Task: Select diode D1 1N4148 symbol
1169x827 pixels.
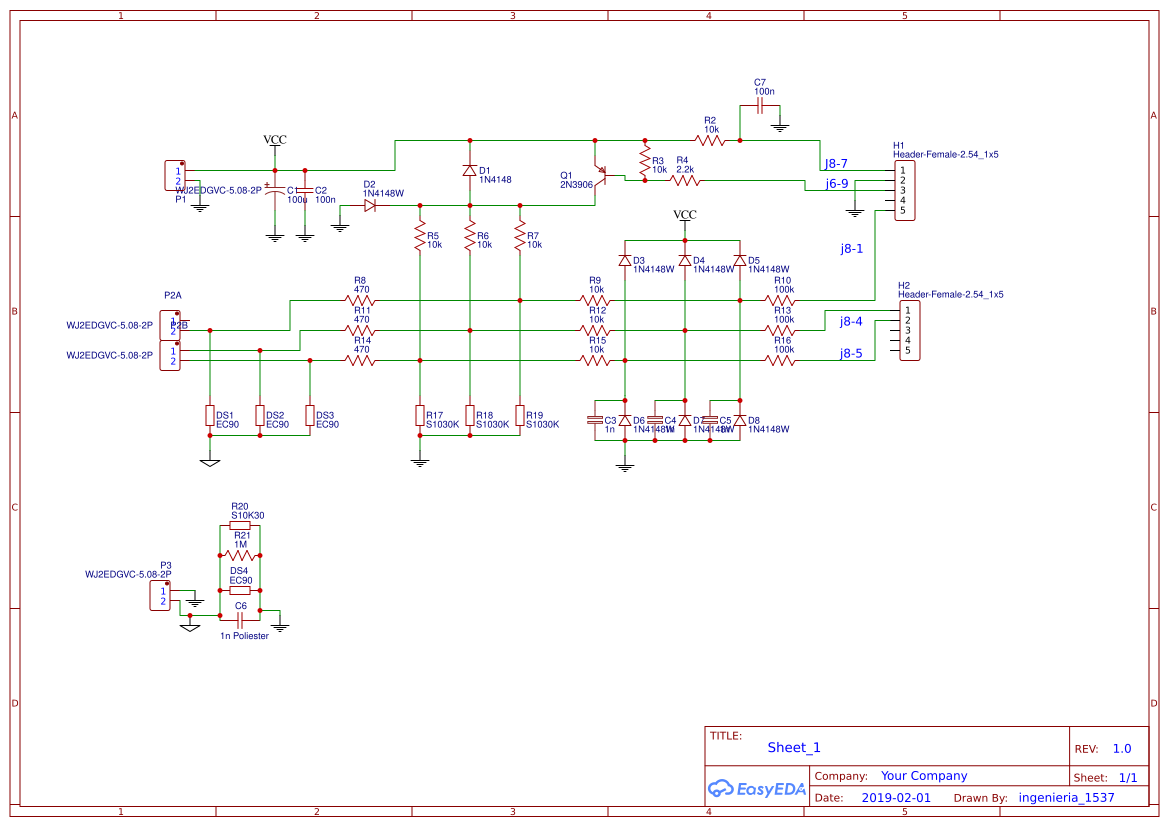Action: 468,170
